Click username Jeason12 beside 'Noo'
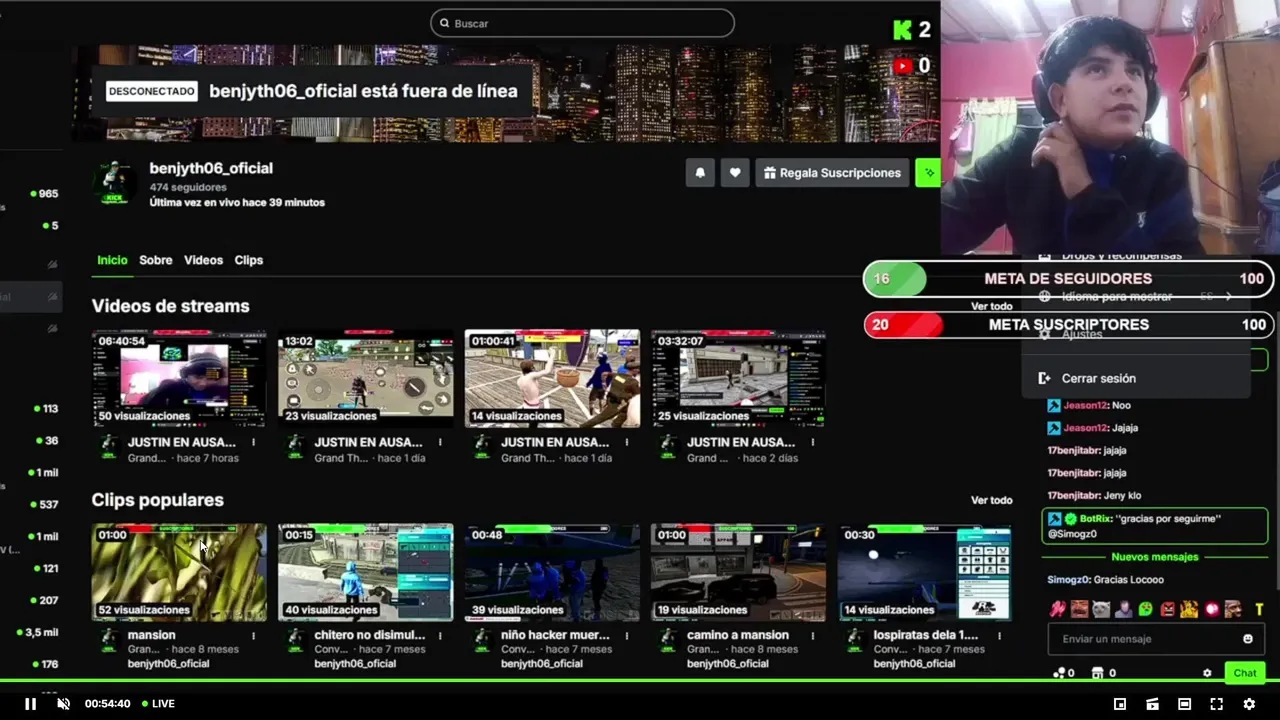Viewport: 1280px width, 720px height. (1085, 405)
